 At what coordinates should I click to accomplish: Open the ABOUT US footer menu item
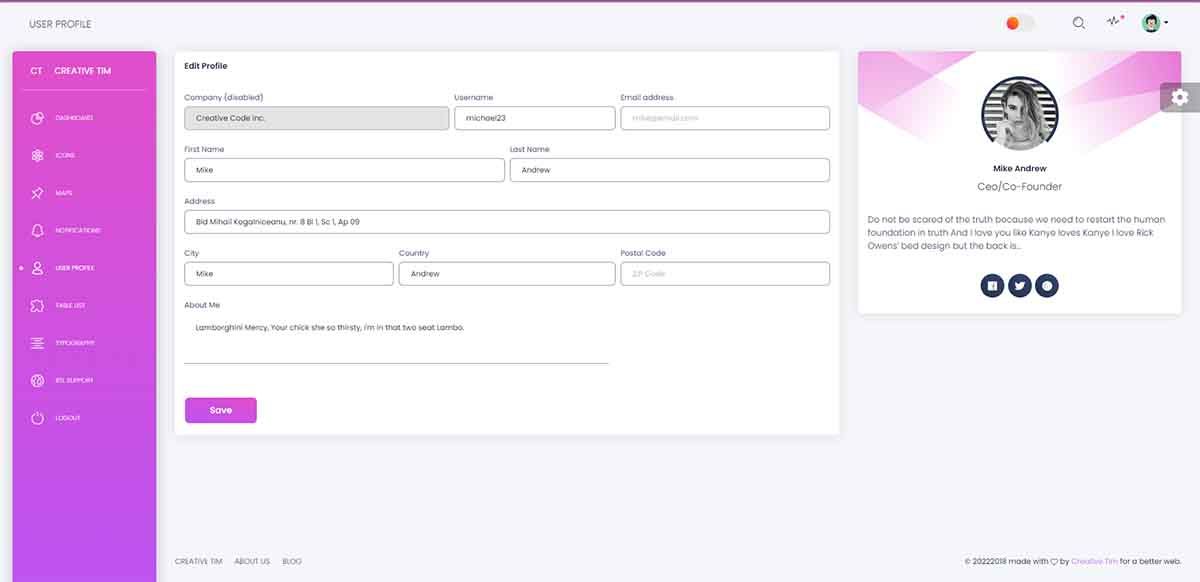252,561
